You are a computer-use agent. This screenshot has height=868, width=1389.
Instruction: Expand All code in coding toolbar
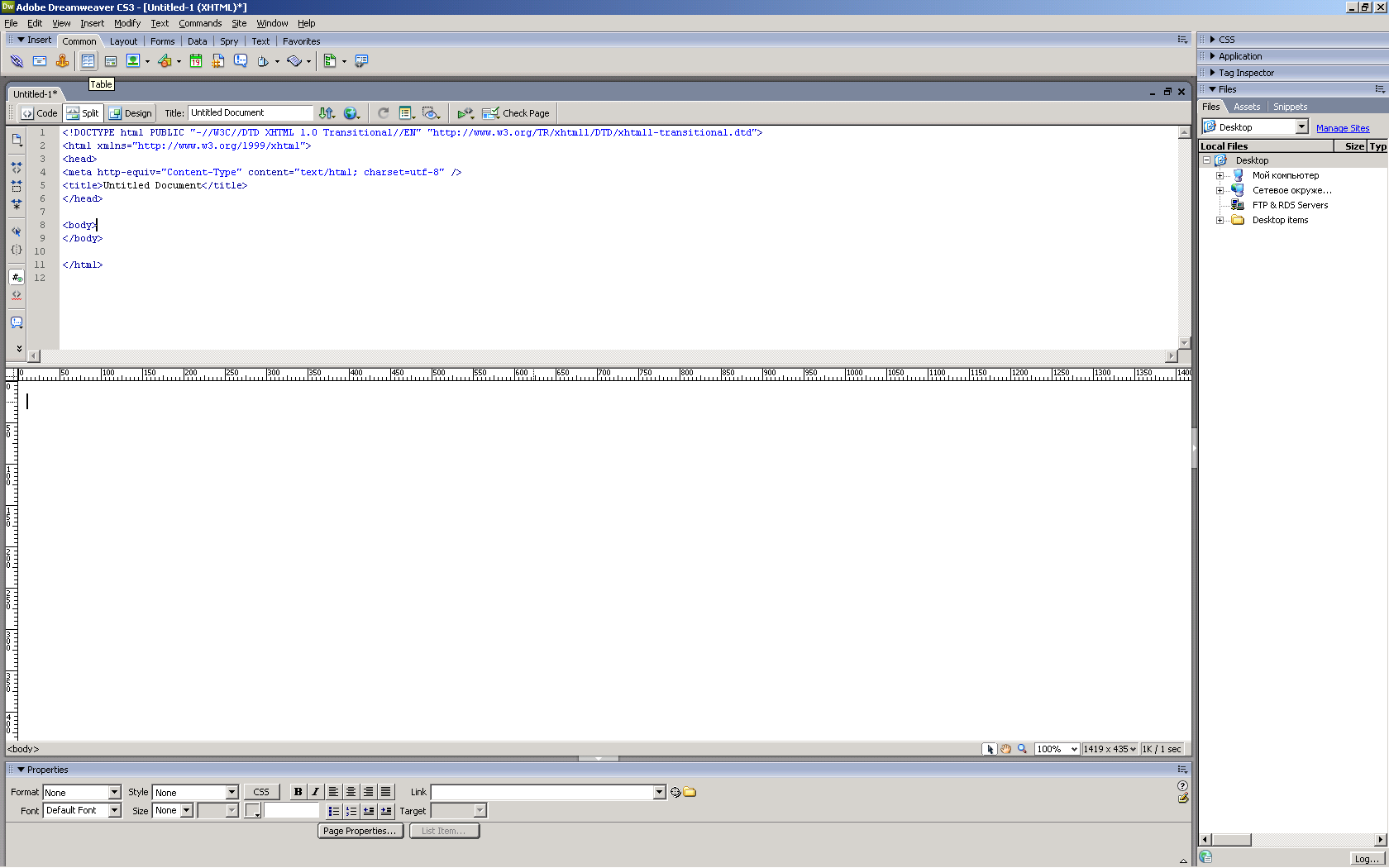[x=17, y=204]
